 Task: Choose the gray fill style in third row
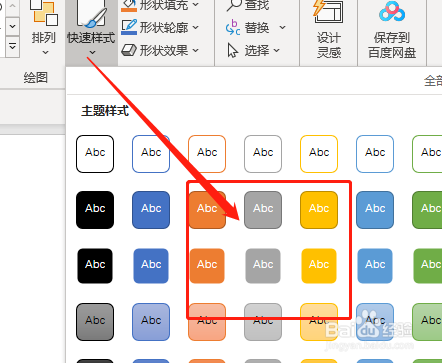pos(263,266)
